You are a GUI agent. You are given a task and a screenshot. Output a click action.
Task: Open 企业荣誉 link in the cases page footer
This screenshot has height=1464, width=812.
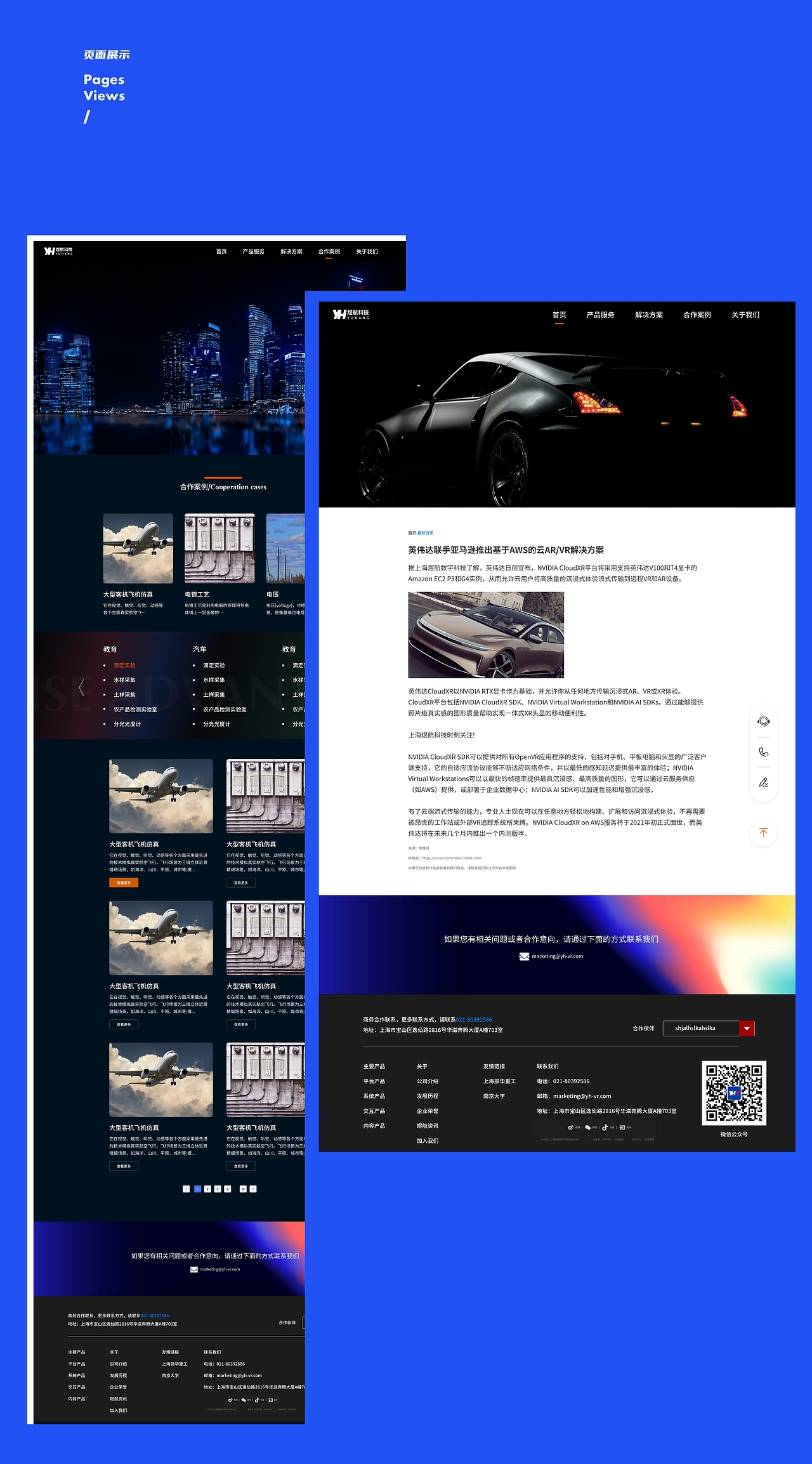pos(119,1387)
